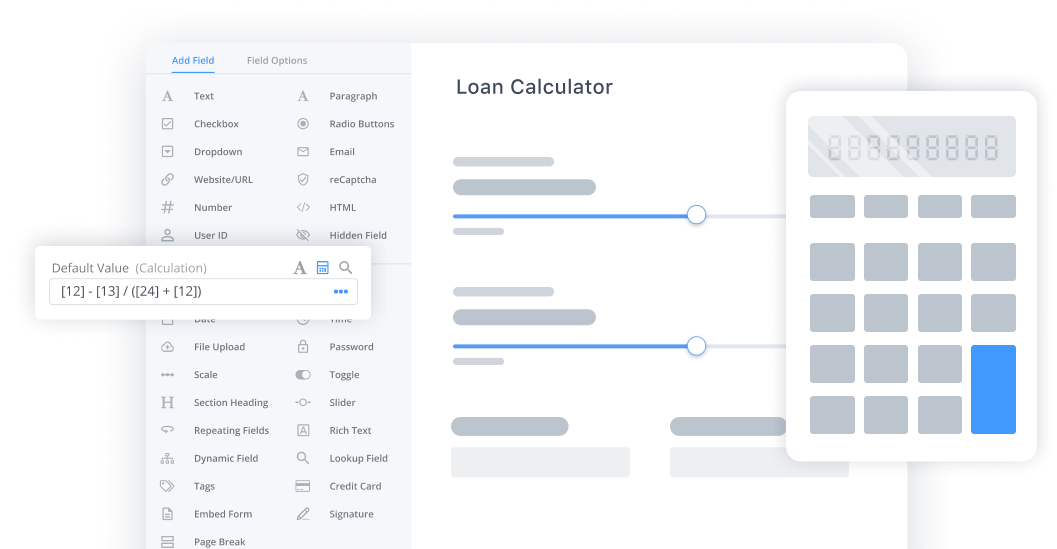
Task: Click the Rich Text icon
Action: click(303, 430)
